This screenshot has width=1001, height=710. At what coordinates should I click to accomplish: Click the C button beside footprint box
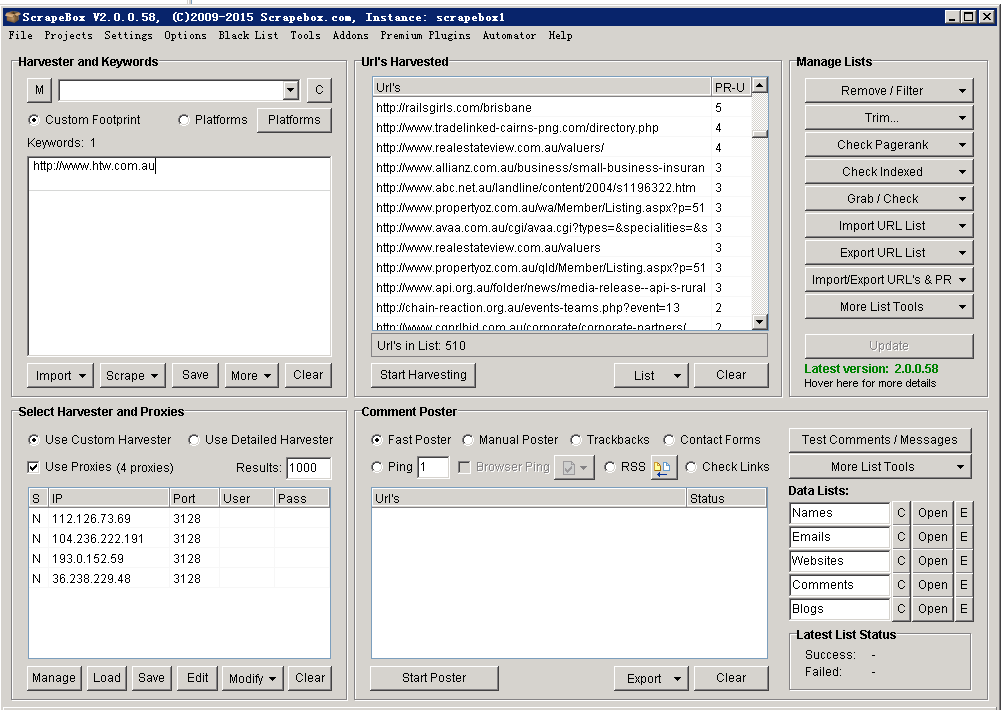(319, 90)
